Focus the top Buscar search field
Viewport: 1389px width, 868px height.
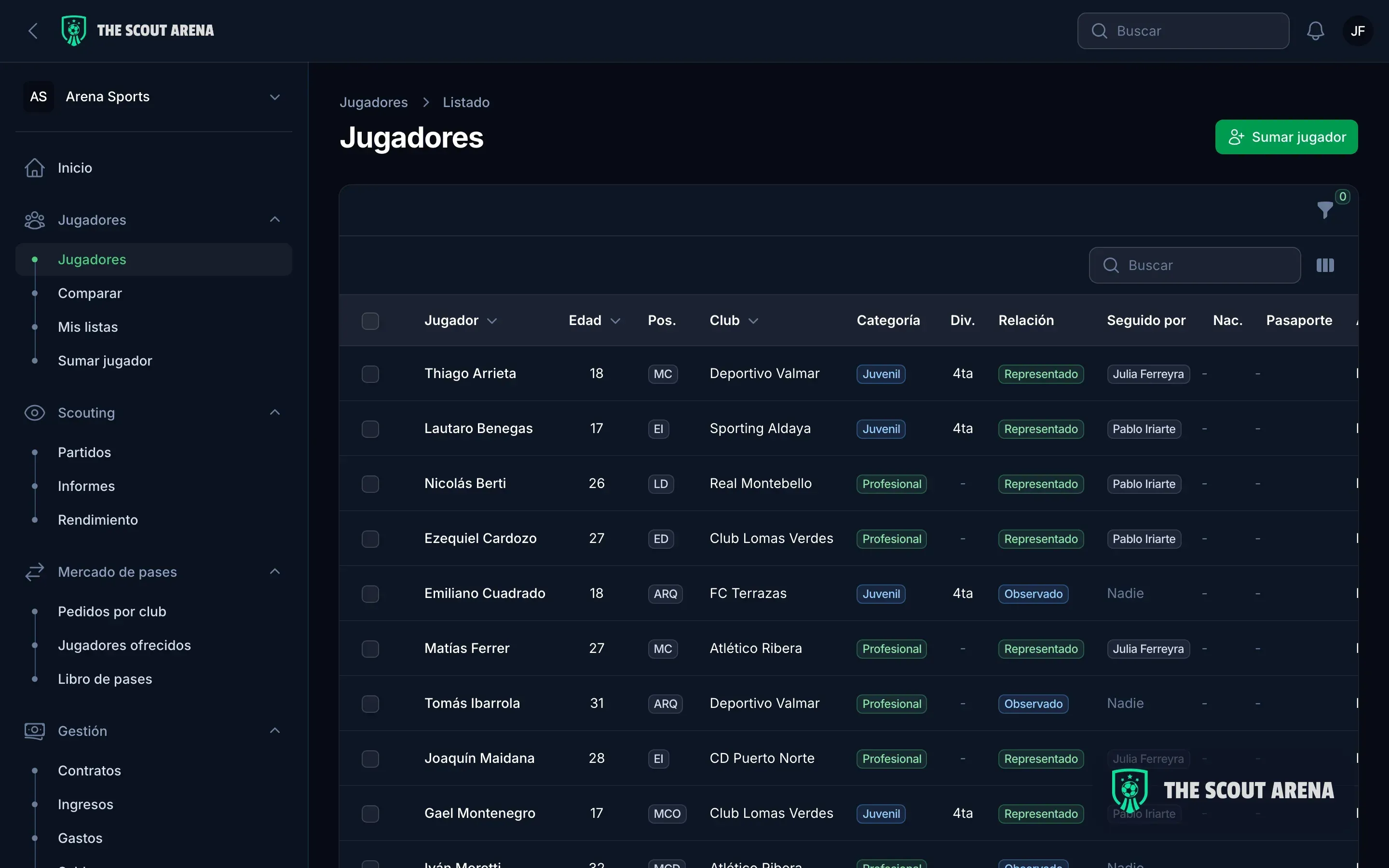point(1183,31)
